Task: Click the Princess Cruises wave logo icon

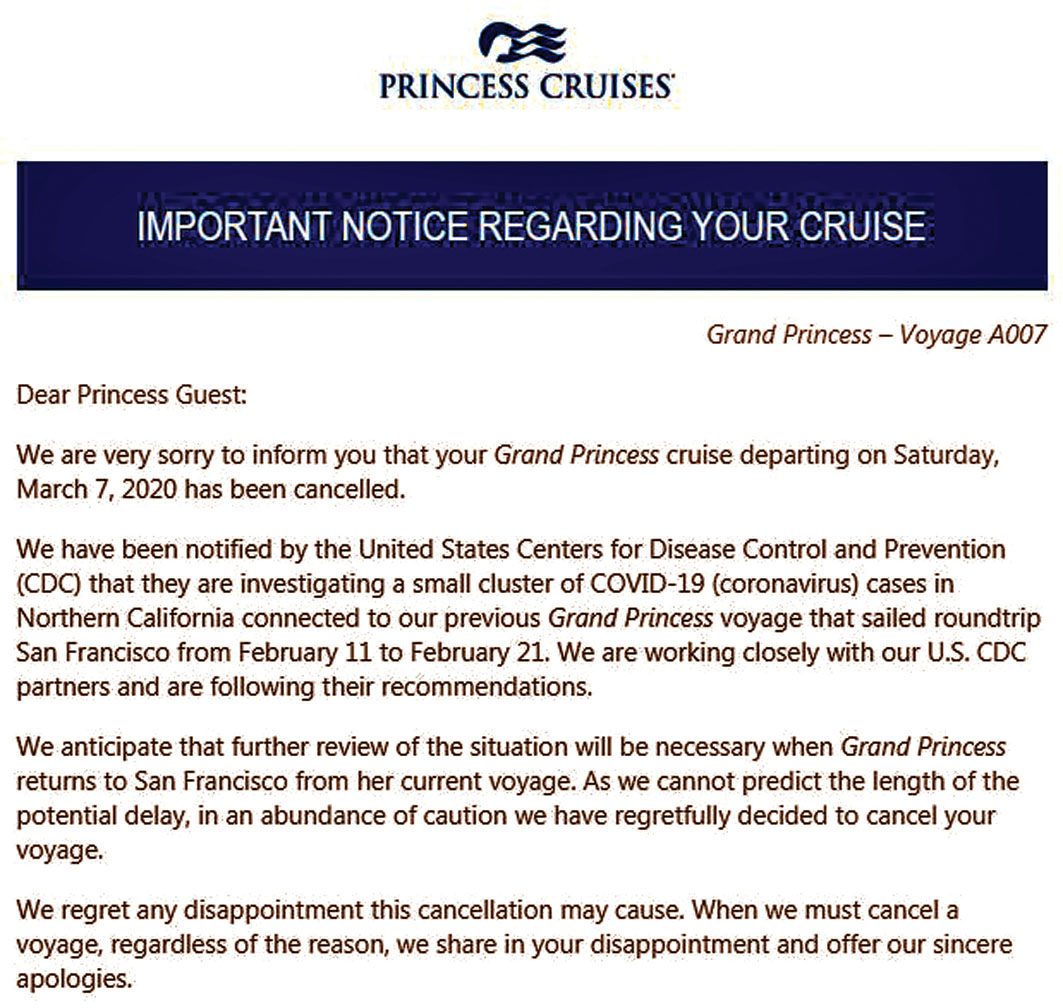Action: 523,44
